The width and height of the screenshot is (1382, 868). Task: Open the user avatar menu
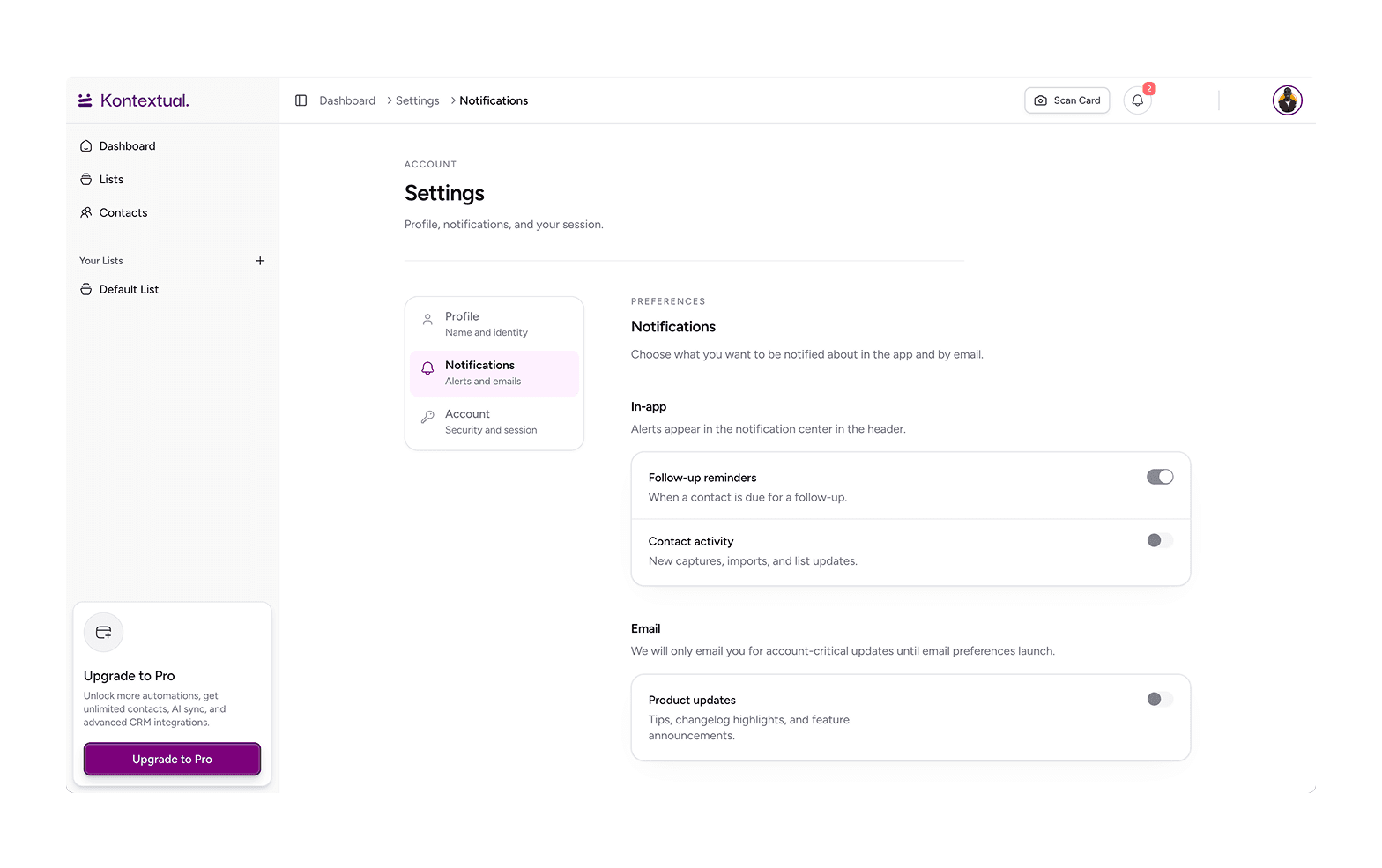point(1287,100)
